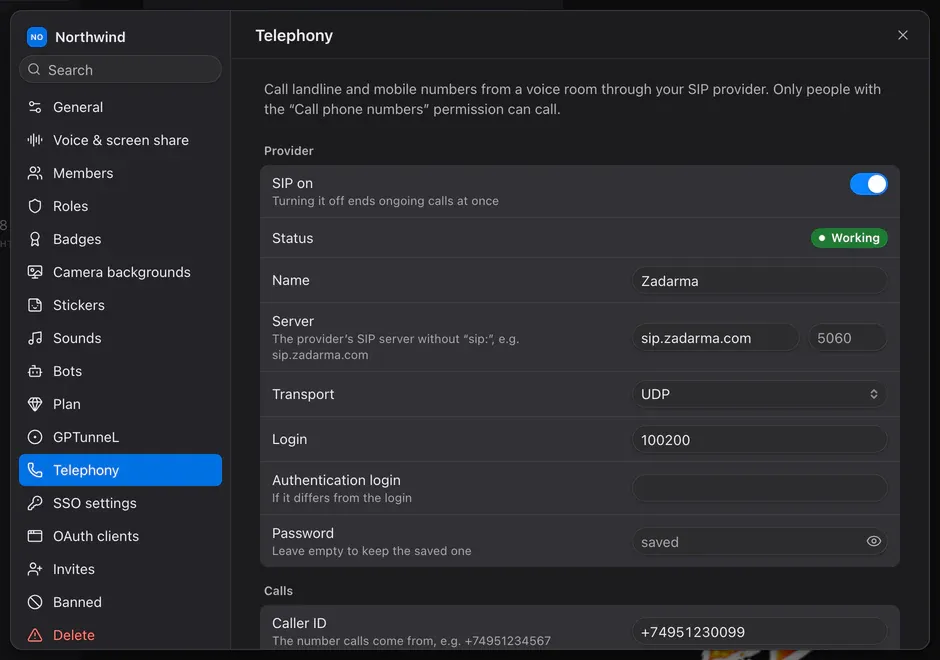Click the Telephony phone handset icon
940x660 pixels.
pyautogui.click(x=35, y=470)
